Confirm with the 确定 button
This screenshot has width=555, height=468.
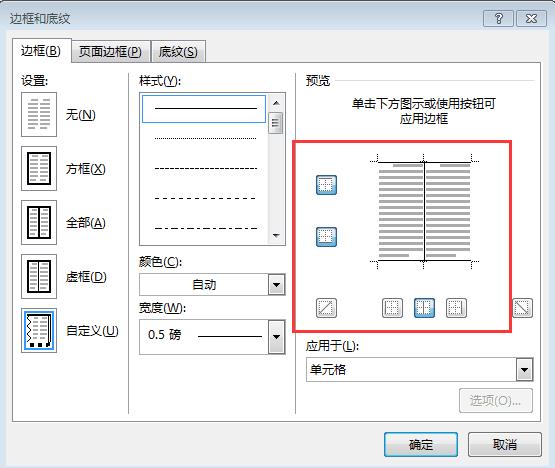[x=421, y=444]
